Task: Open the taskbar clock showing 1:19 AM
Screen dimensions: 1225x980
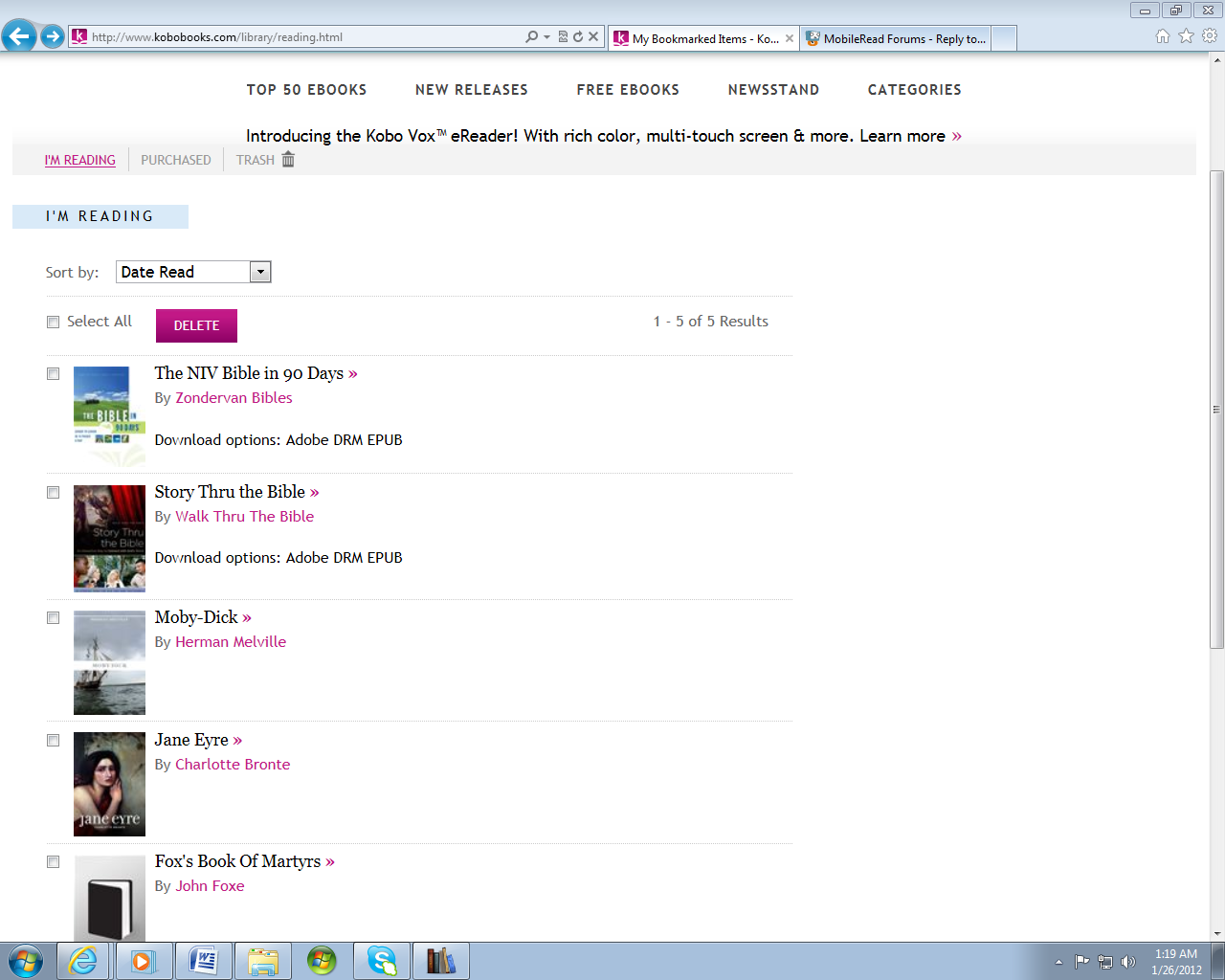Action: click(x=1176, y=962)
